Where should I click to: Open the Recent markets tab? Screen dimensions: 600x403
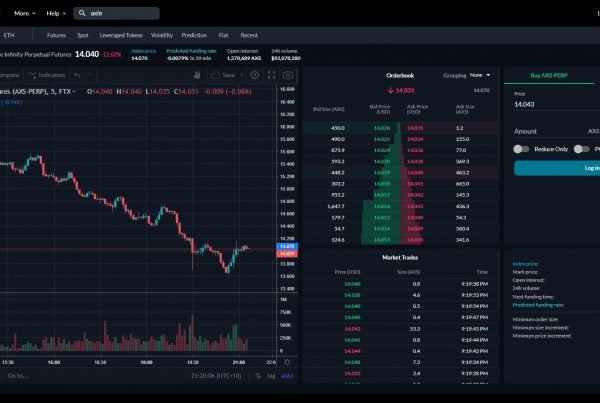click(x=249, y=35)
